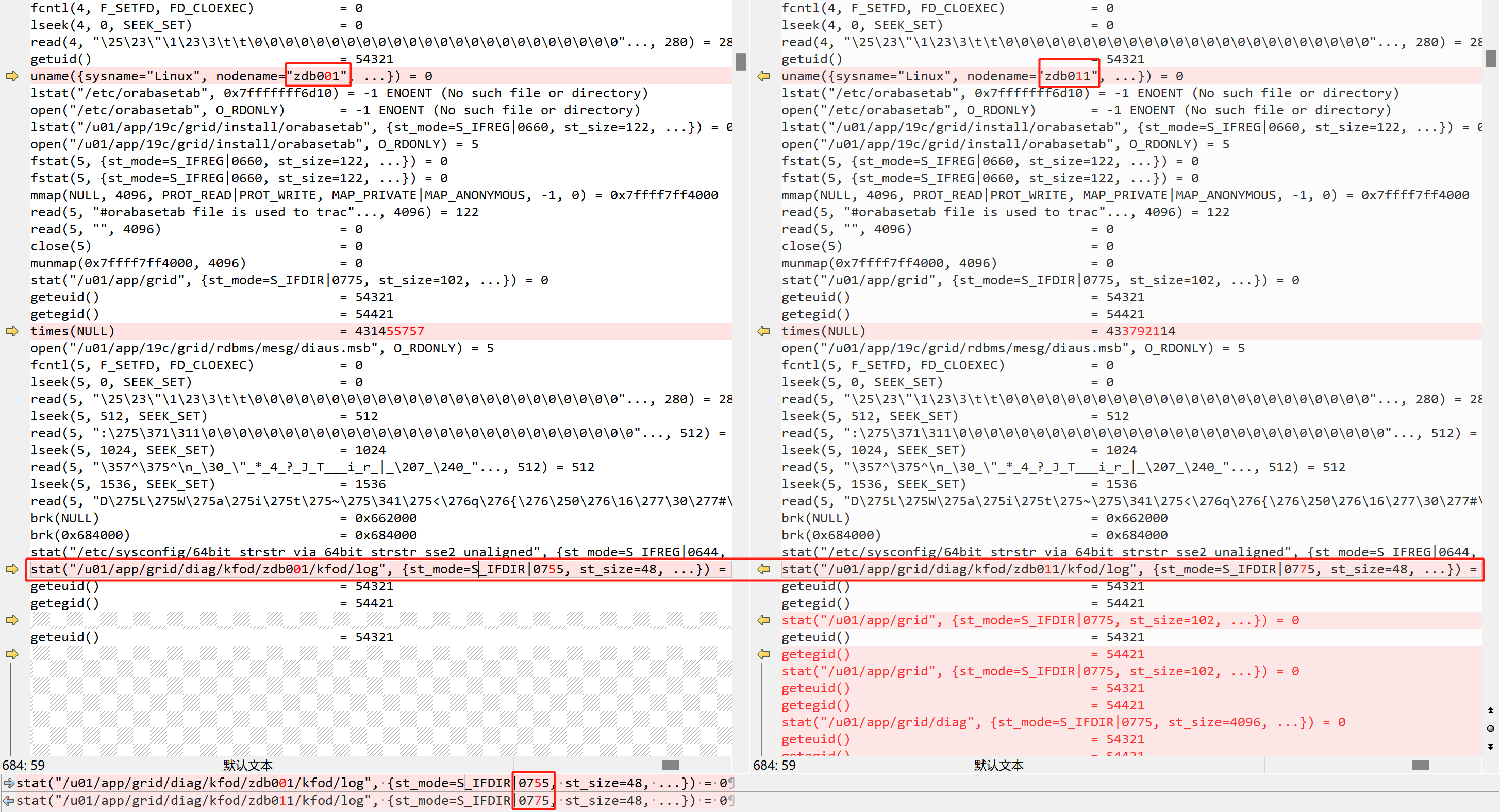
Task: Click left pane horizontal scrollbar thumb
Action: click(x=670, y=765)
